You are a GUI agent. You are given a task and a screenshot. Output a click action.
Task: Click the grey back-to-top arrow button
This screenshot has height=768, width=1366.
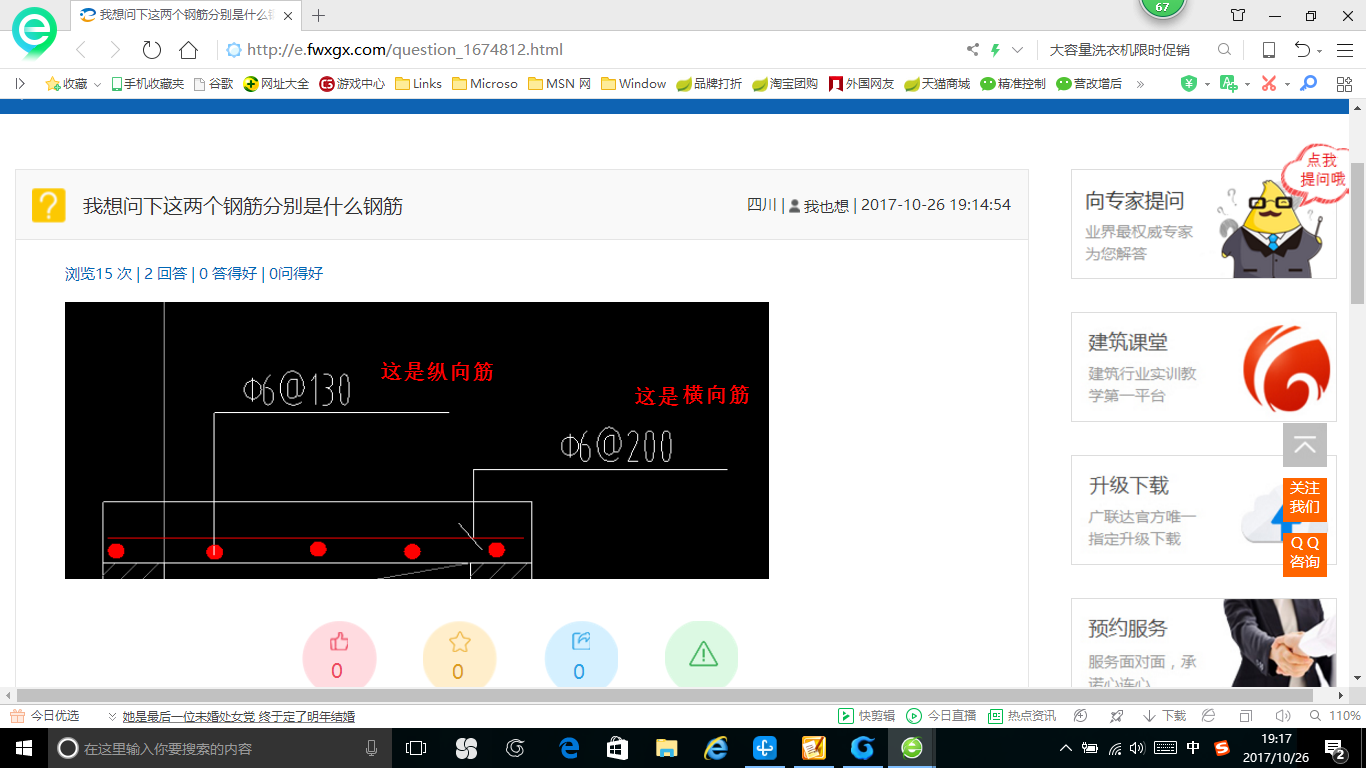[x=1305, y=445]
